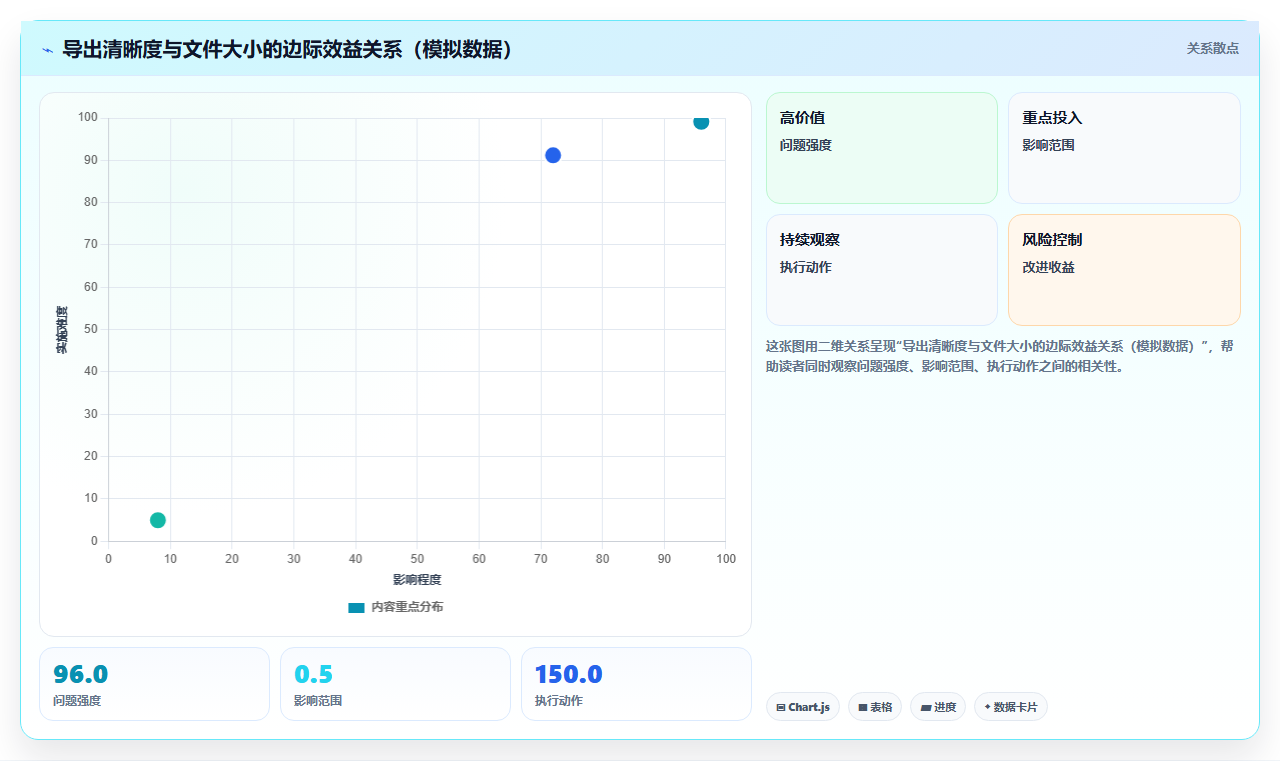Click the description paragraph starting 这张图用二维关系
Screen dimensions: 1280x761
click(1000, 356)
